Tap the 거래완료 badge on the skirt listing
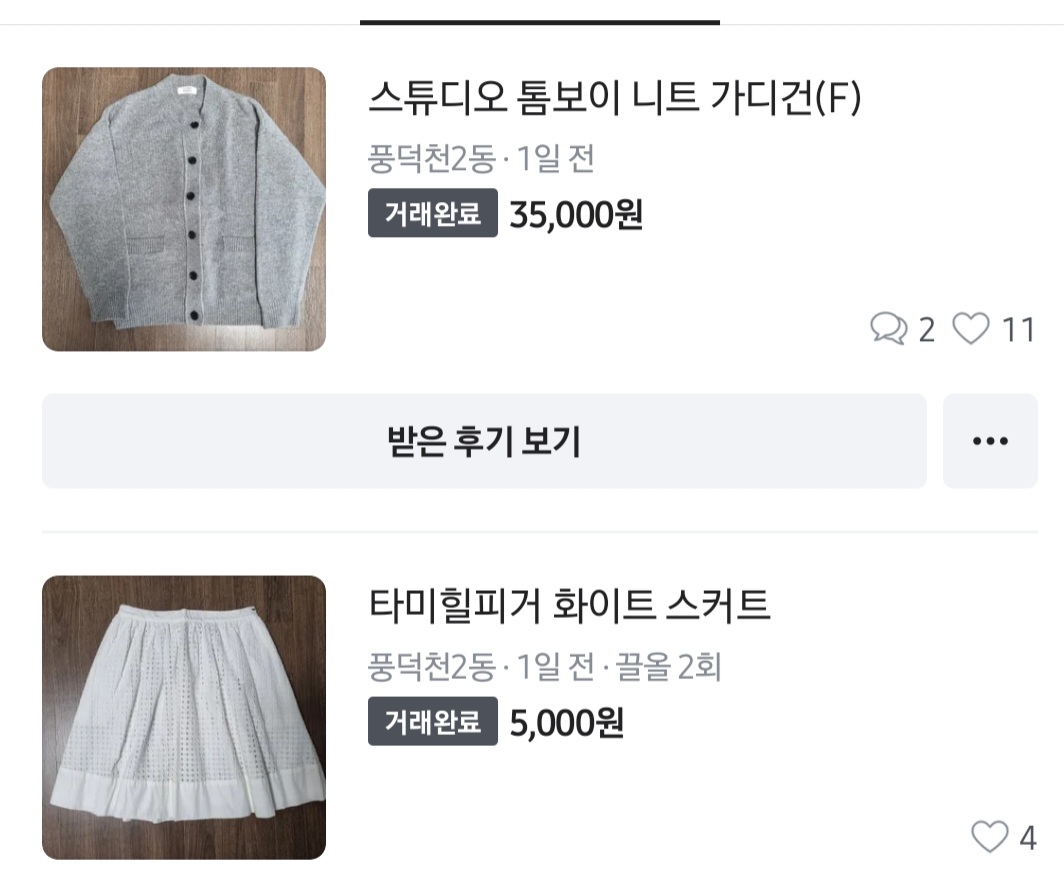1064x895 pixels. 432,721
